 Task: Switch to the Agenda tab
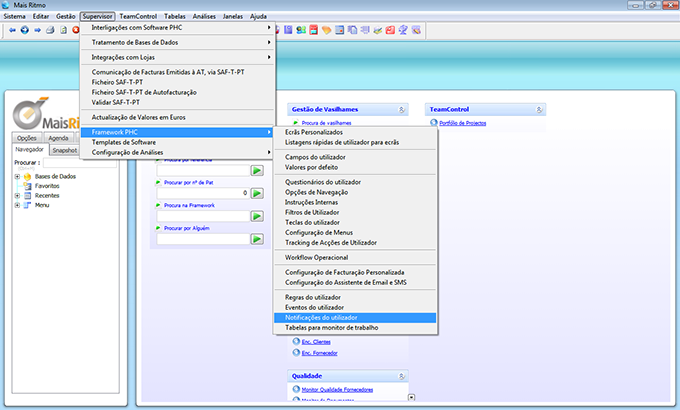pyautogui.click(x=58, y=138)
